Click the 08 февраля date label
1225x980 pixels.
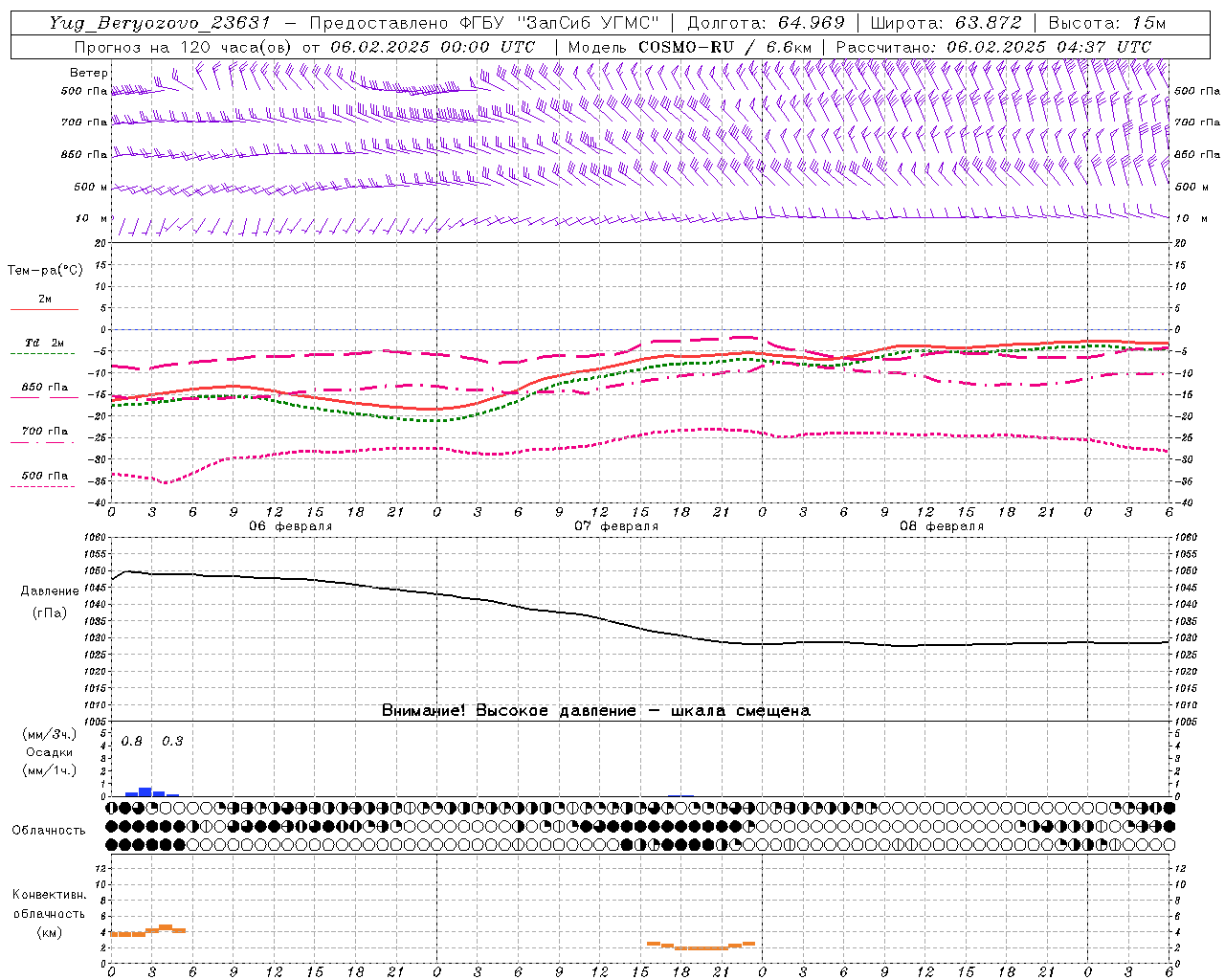click(942, 526)
